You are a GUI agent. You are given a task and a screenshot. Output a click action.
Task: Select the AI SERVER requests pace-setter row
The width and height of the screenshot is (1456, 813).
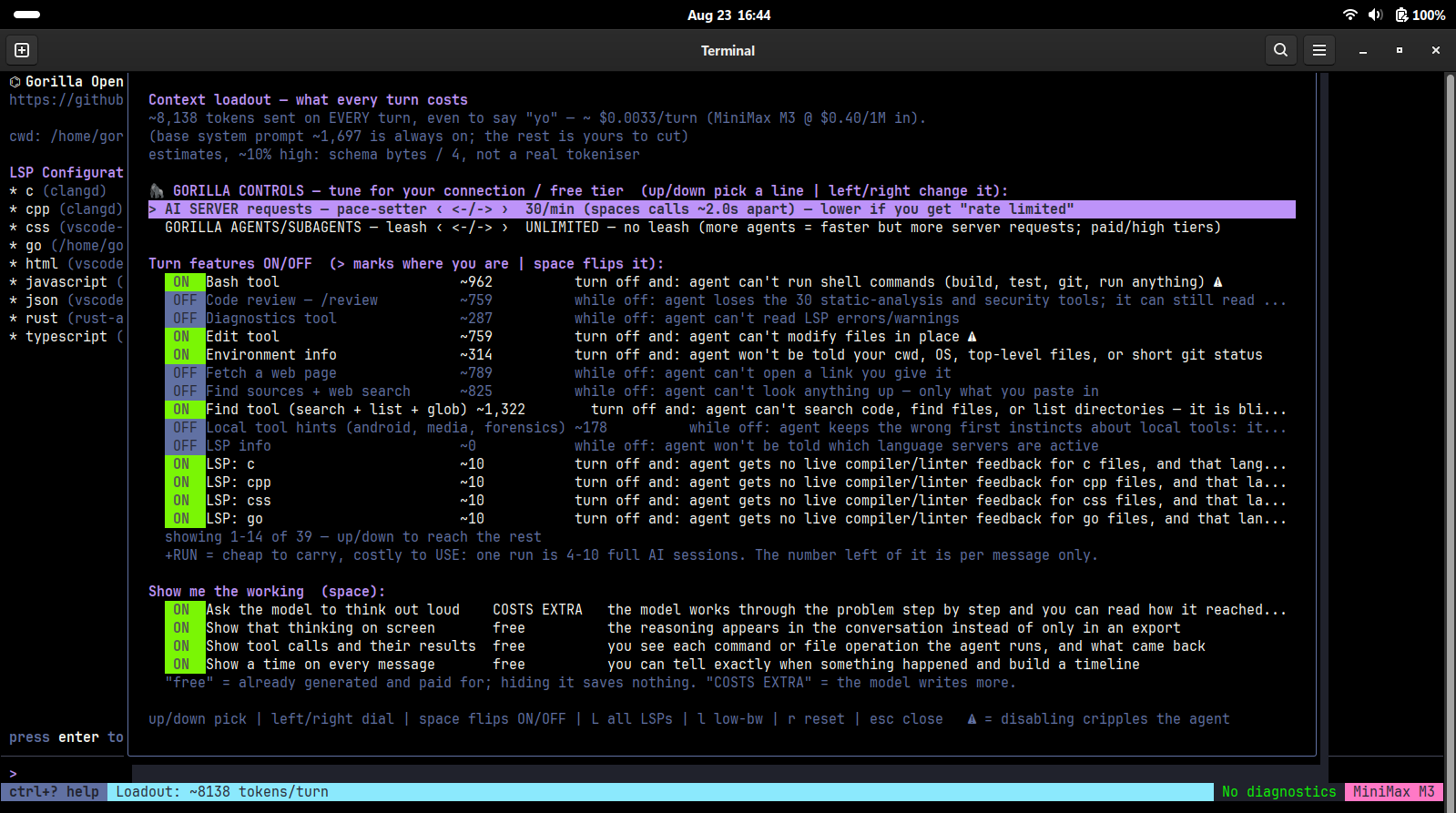coord(722,209)
